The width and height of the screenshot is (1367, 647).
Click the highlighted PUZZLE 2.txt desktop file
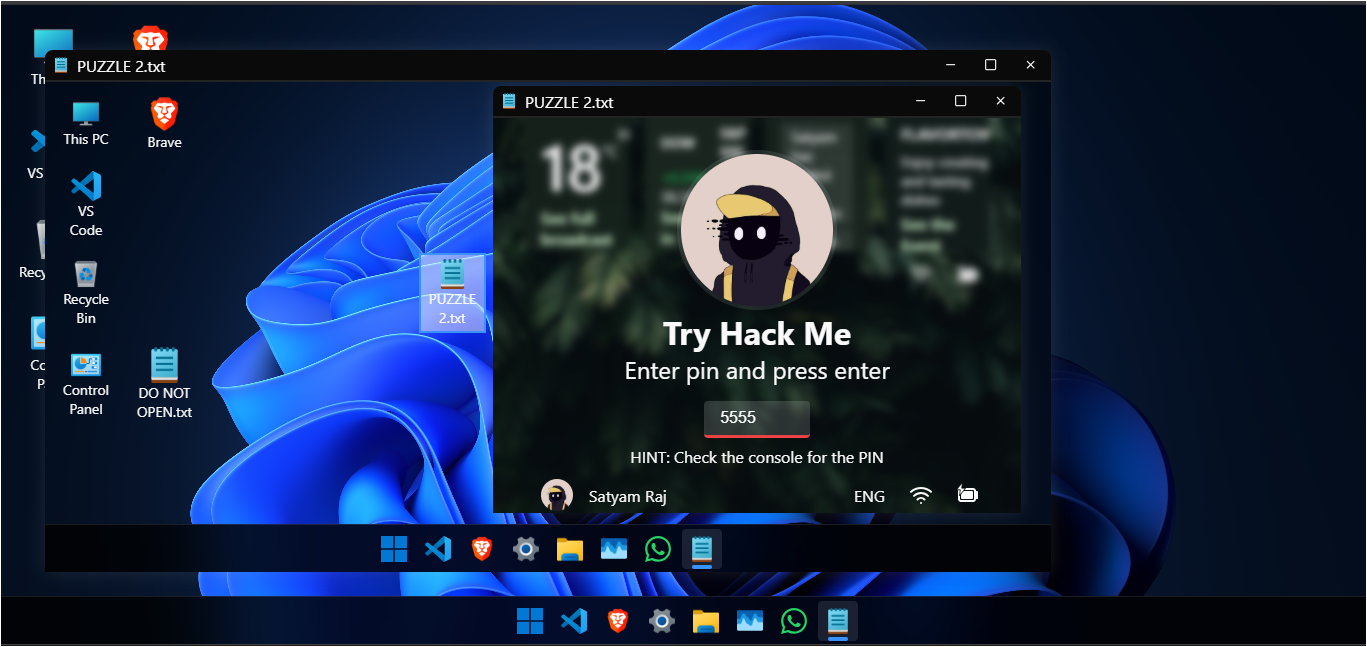pyautogui.click(x=452, y=291)
